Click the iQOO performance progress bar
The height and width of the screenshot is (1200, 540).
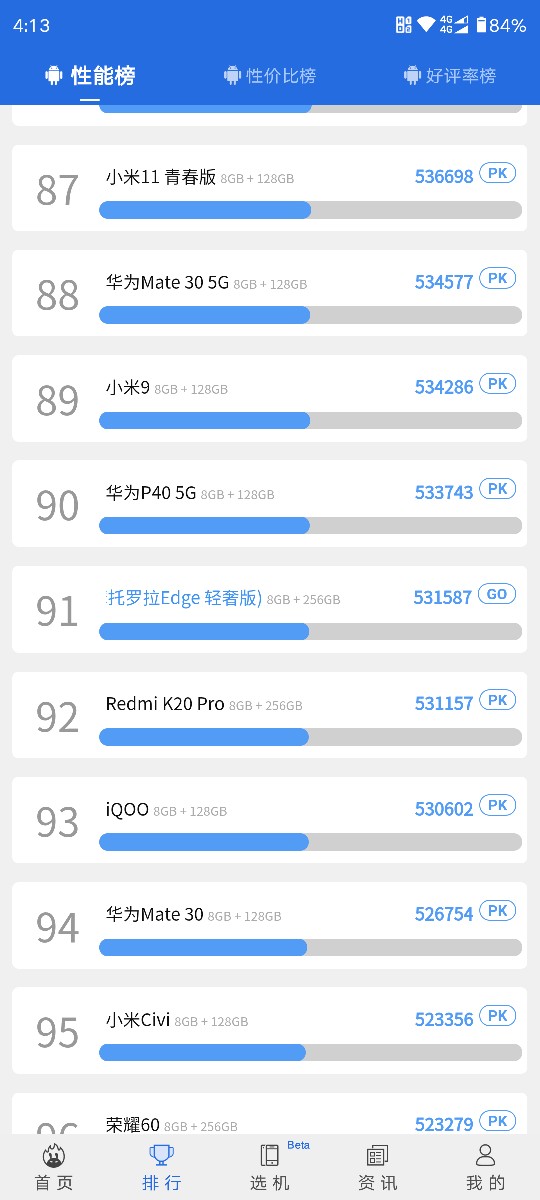coord(310,842)
